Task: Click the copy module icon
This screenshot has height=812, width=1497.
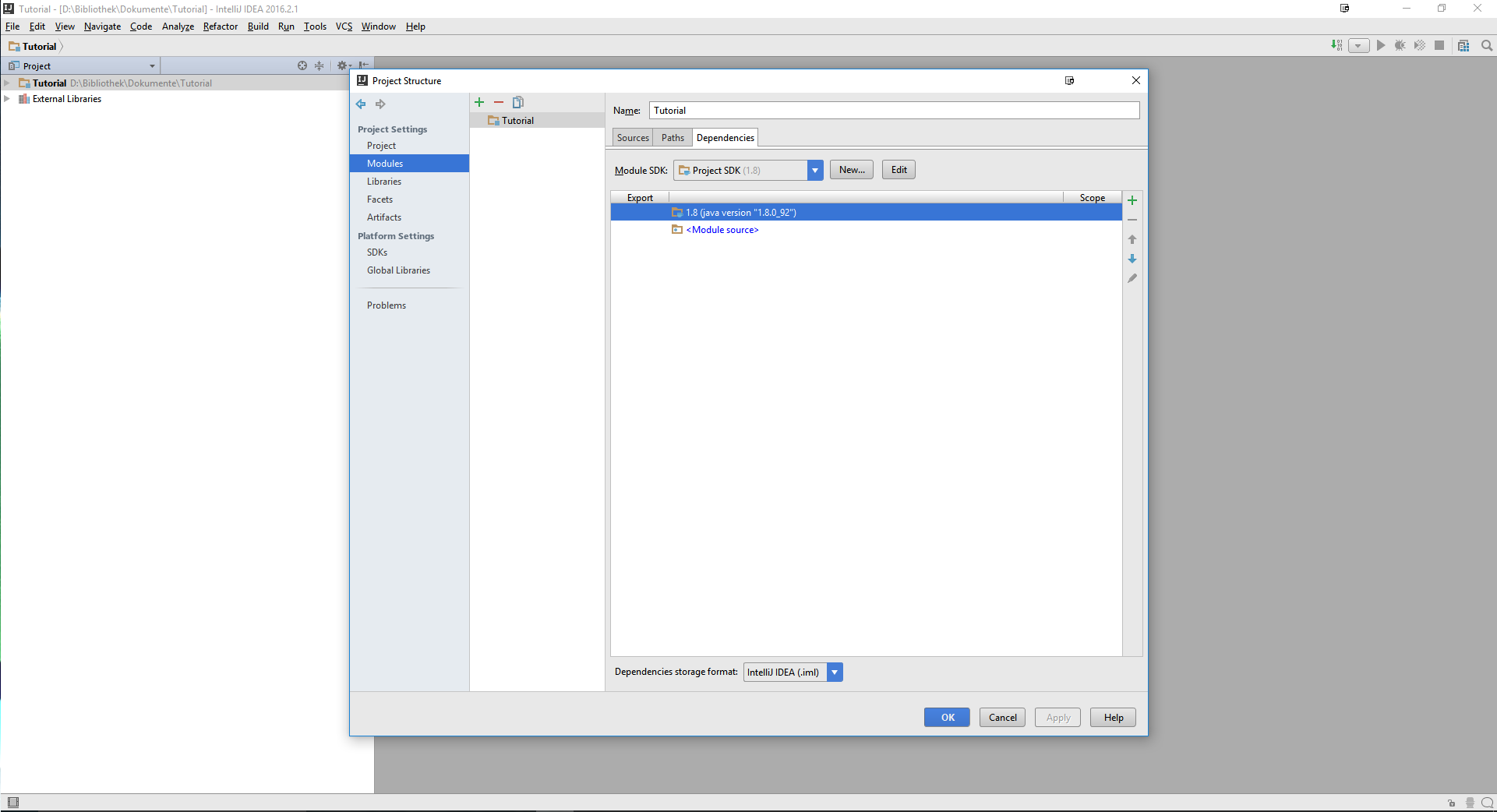Action: pyautogui.click(x=518, y=102)
